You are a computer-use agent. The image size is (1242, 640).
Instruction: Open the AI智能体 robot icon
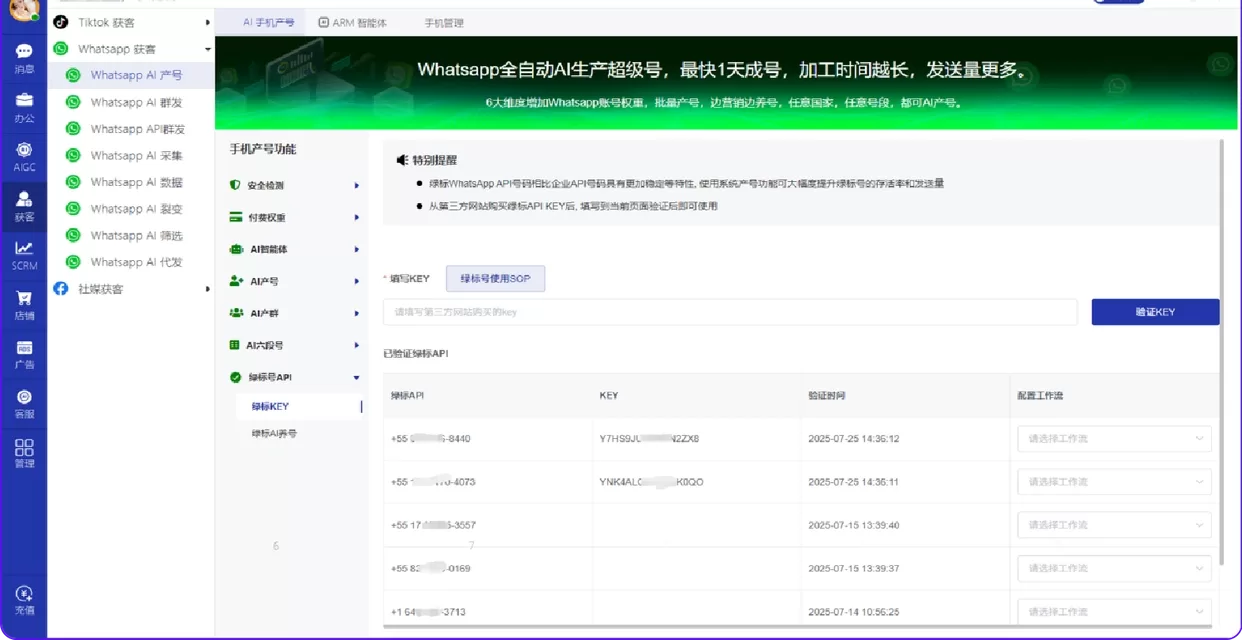pos(235,249)
